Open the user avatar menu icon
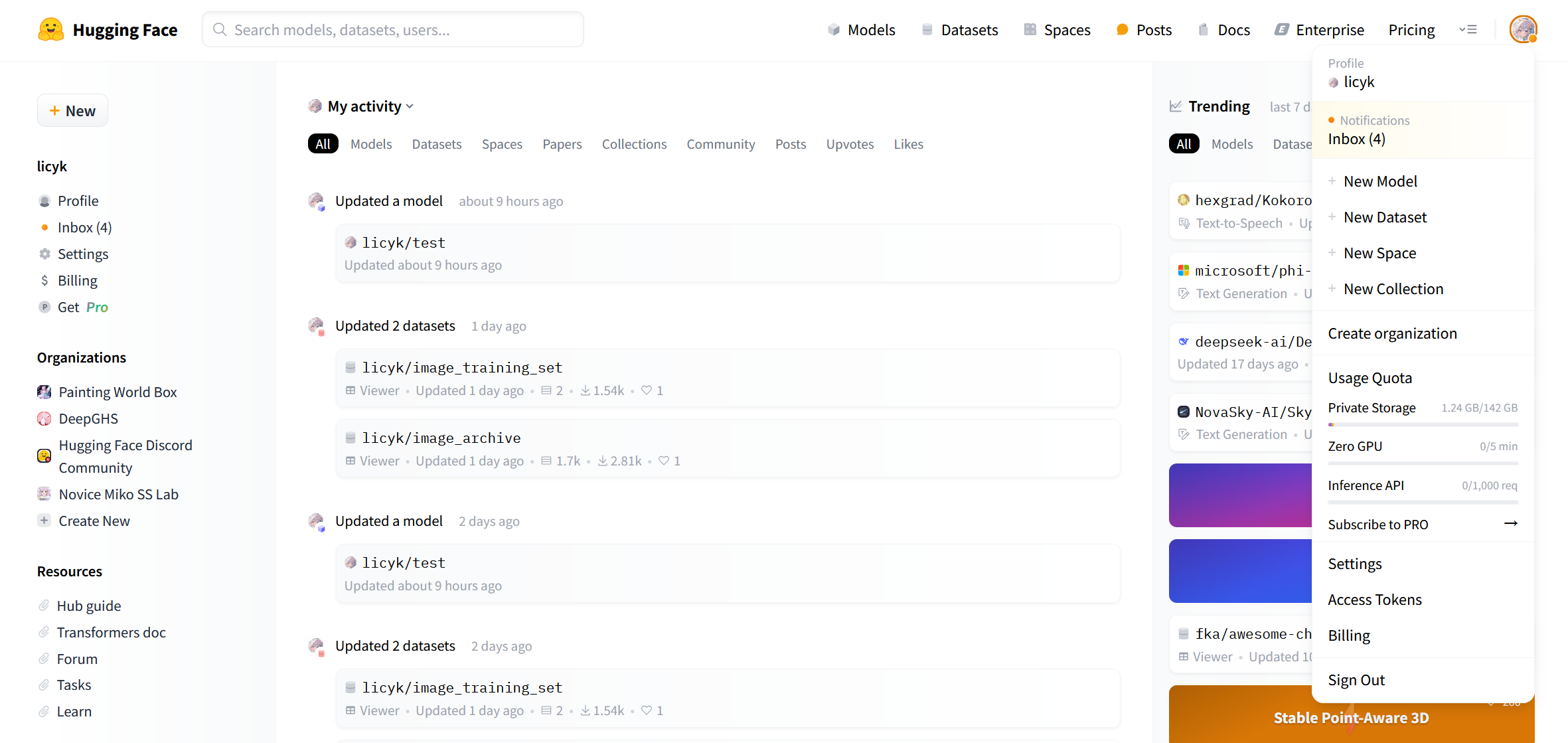Image resolution: width=1568 pixels, height=743 pixels. [x=1522, y=30]
